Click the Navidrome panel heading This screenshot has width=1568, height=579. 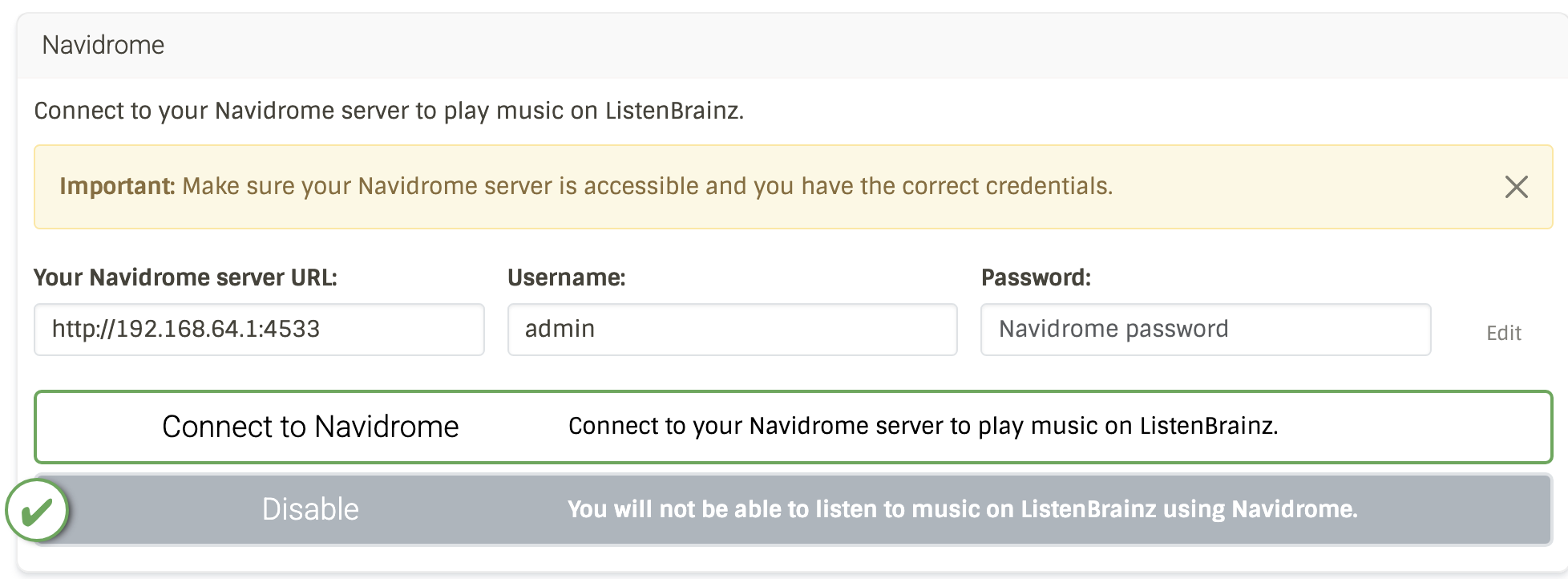point(103,45)
